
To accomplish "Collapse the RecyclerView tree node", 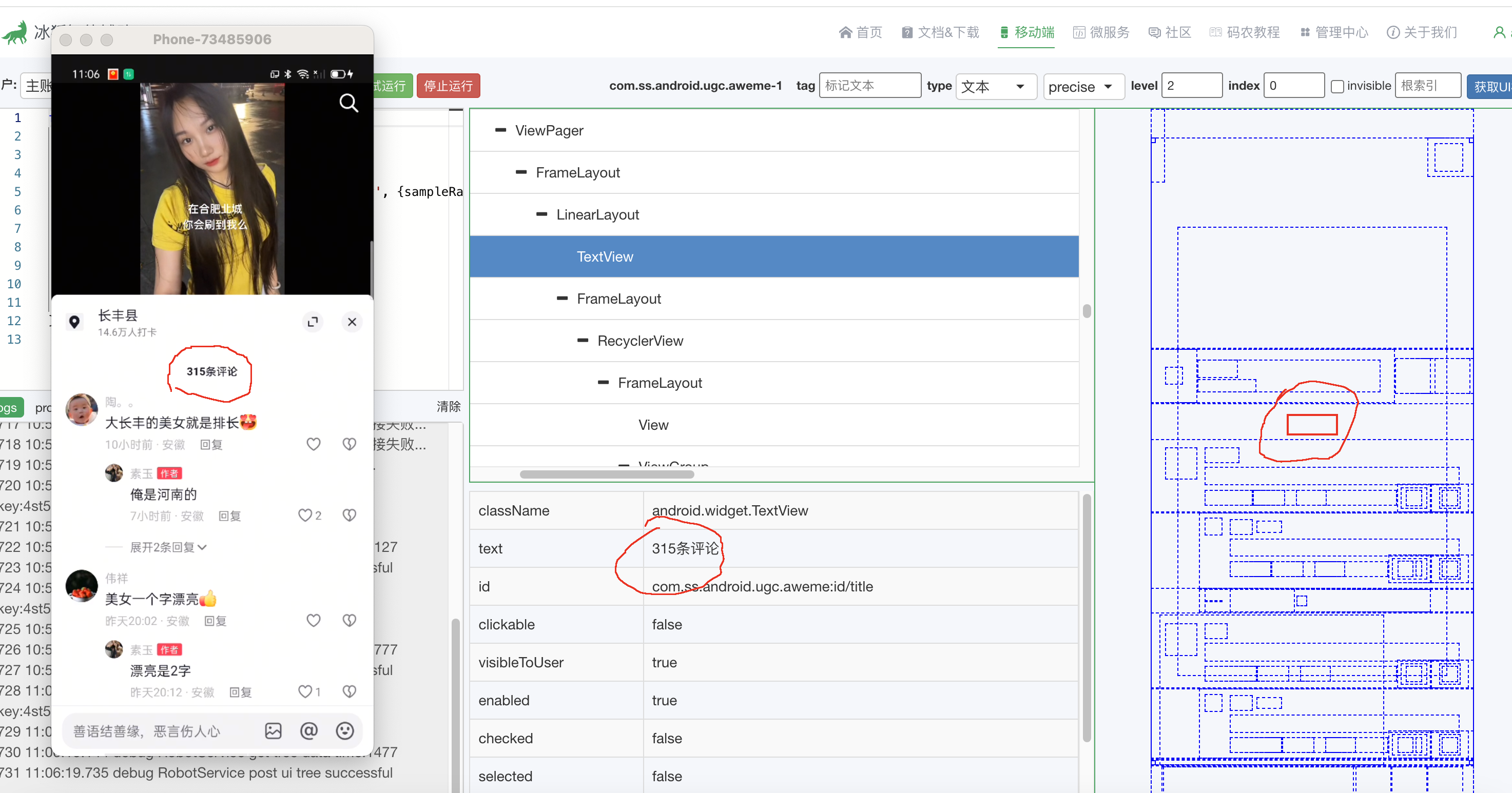I will [x=583, y=341].
